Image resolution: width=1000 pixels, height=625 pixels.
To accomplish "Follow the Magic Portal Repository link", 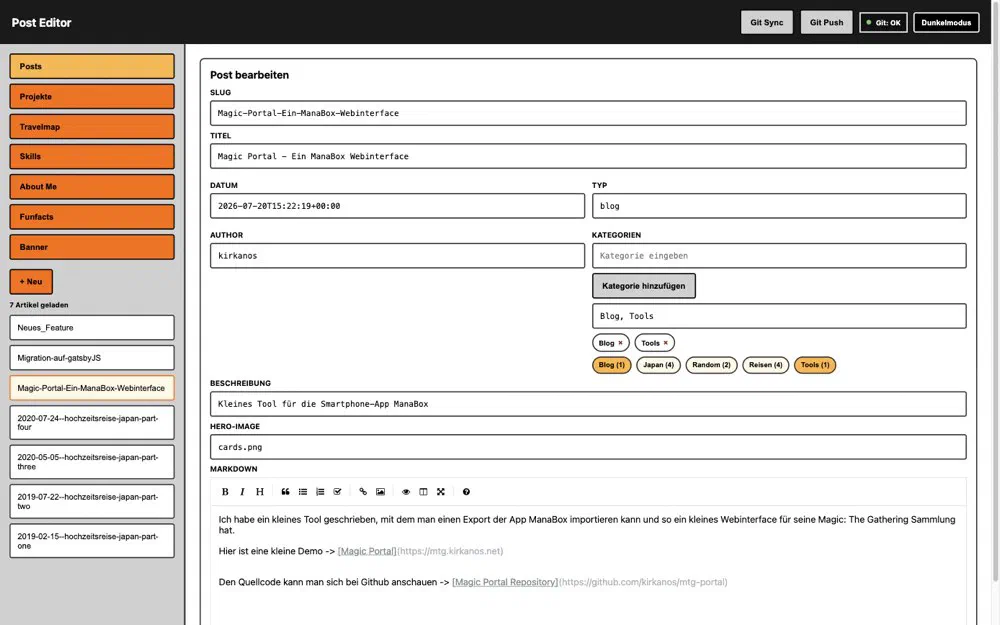I will [x=504, y=582].
